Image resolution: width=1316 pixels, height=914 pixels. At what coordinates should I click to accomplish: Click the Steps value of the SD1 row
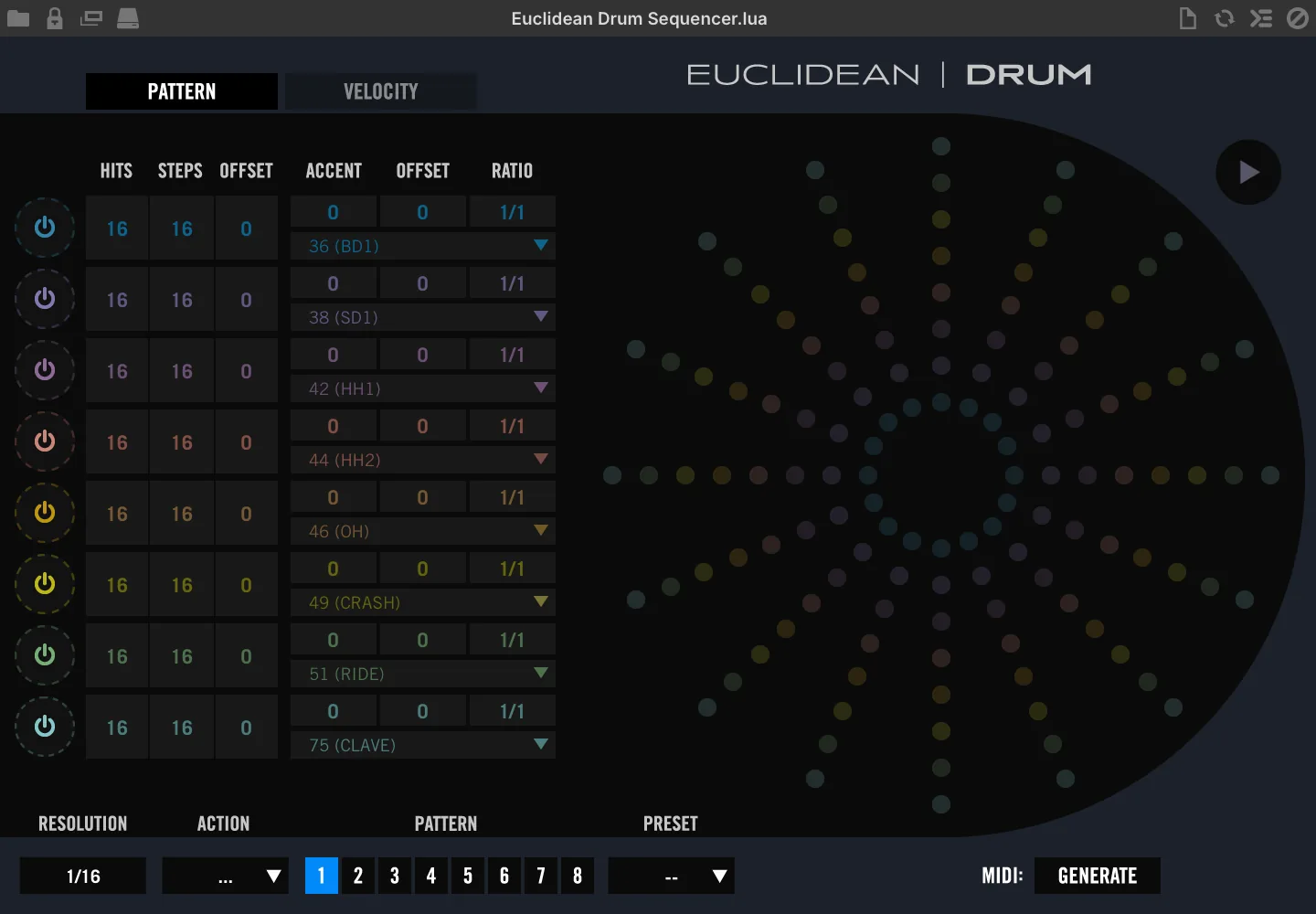coord(182,300)
